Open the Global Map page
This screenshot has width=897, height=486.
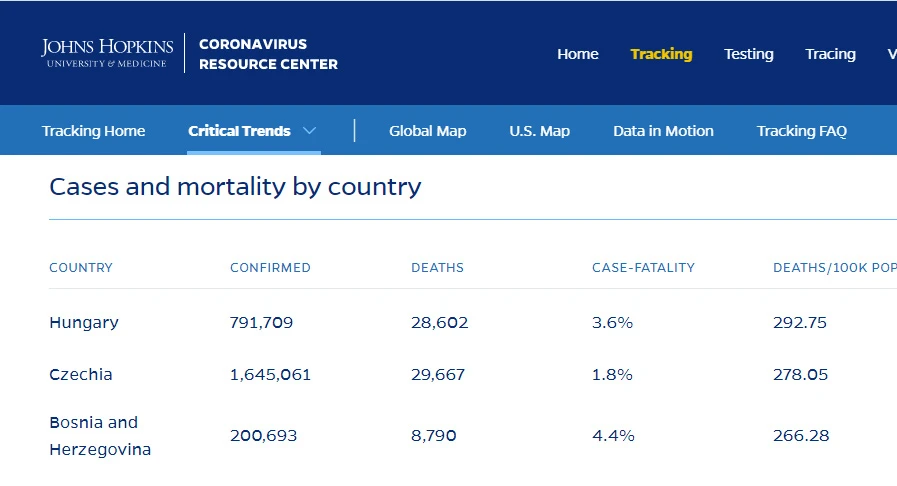(x=428, y=131)
